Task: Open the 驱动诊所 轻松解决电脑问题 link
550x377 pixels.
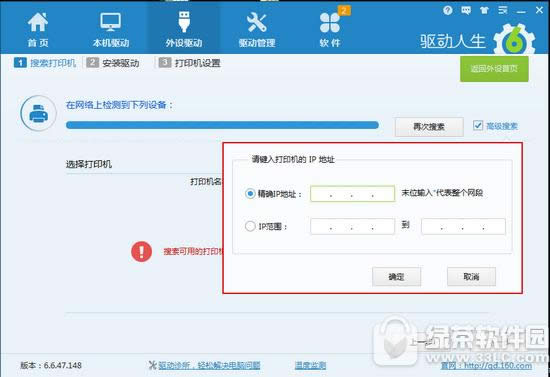Action: tap(209, 365)
